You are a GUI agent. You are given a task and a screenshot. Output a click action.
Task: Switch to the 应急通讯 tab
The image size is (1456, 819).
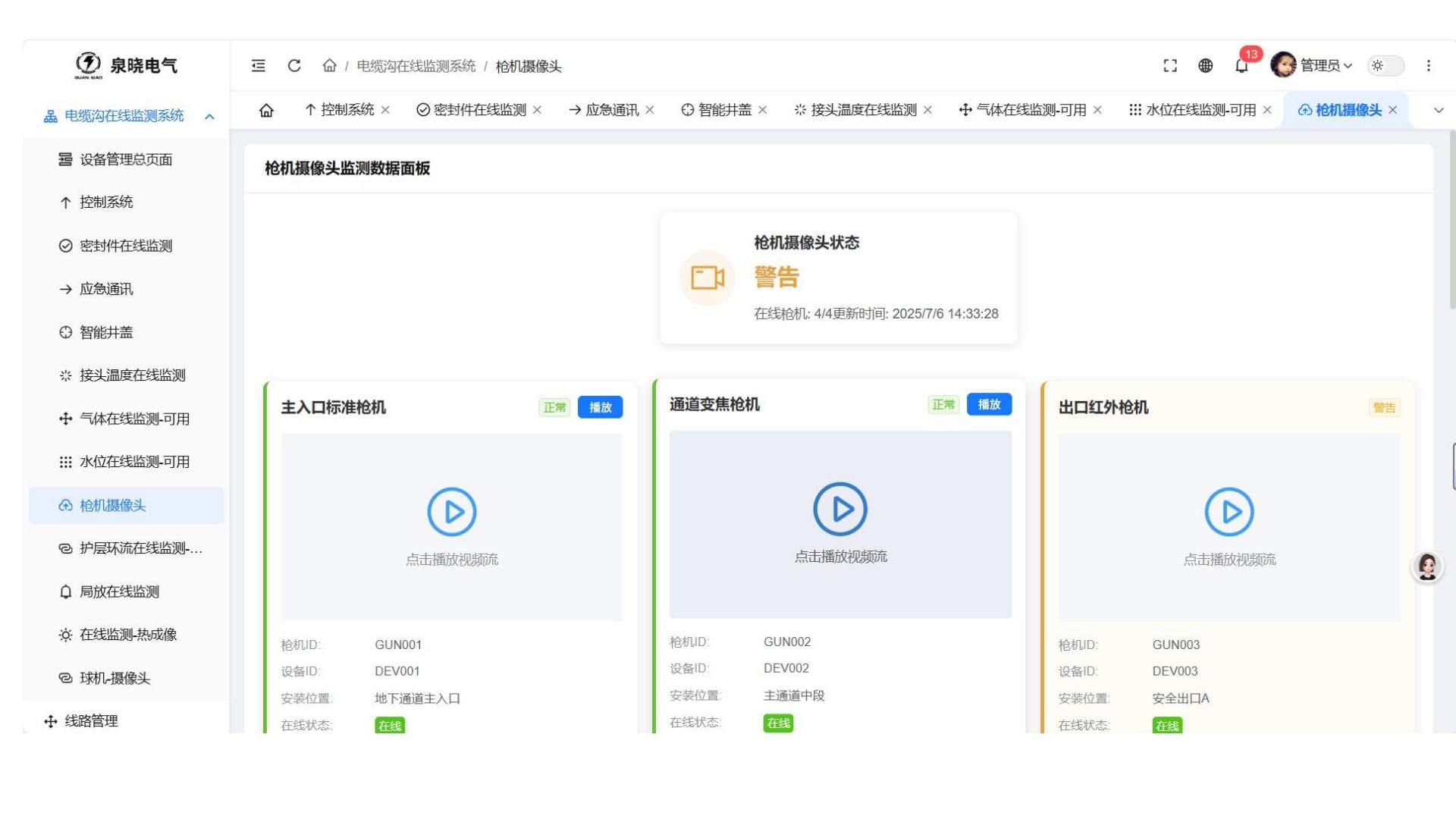(x=604, y=110)
